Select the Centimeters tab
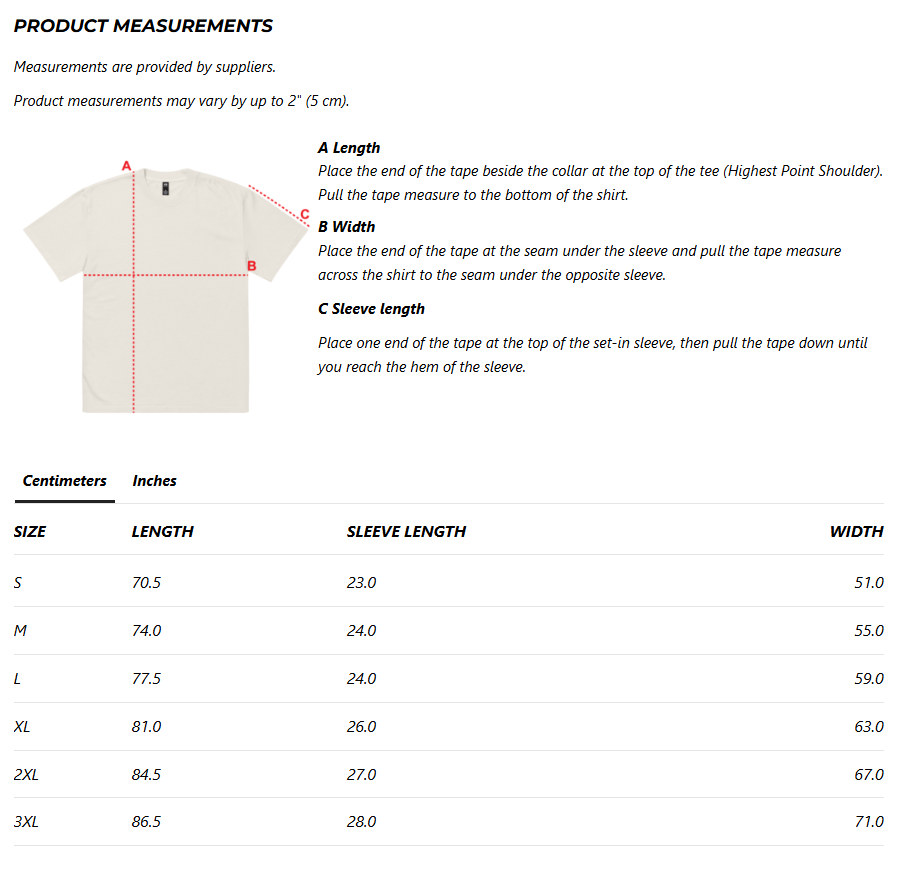This screenshot has width=897, height=882. [65, 480]
